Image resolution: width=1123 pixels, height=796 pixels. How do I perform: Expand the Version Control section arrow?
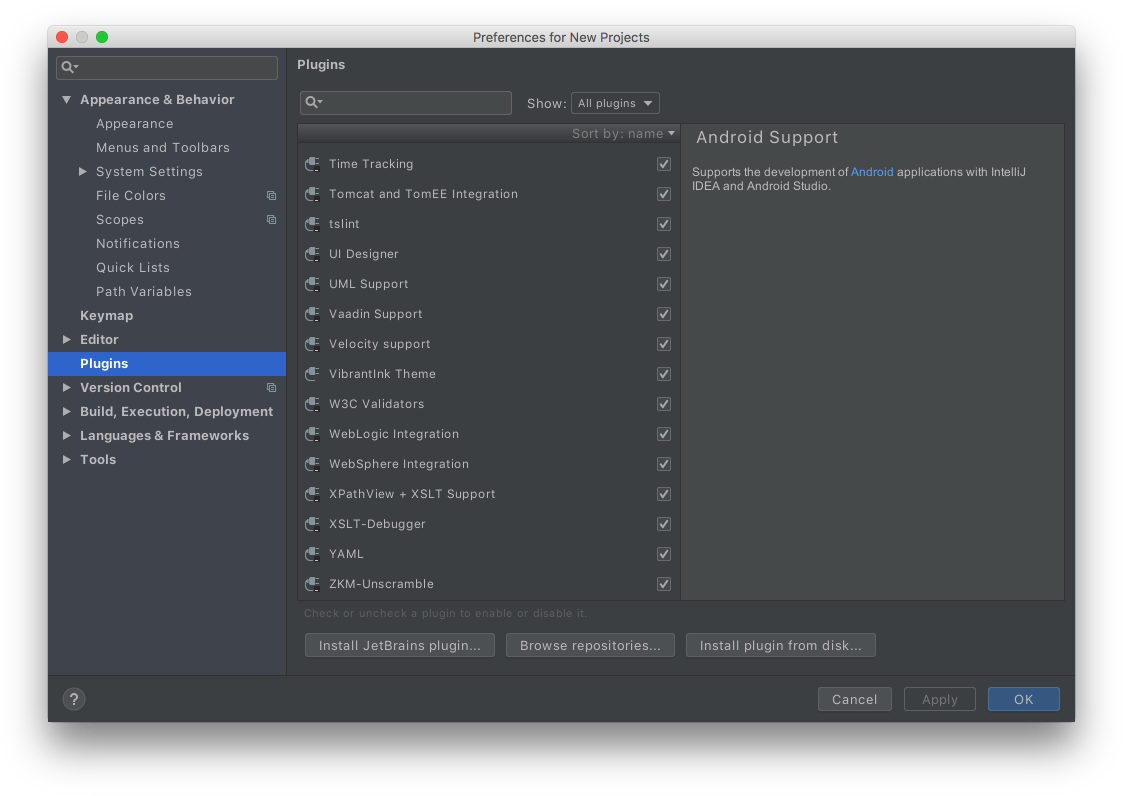pyautogui.click(x=67, y=388)
